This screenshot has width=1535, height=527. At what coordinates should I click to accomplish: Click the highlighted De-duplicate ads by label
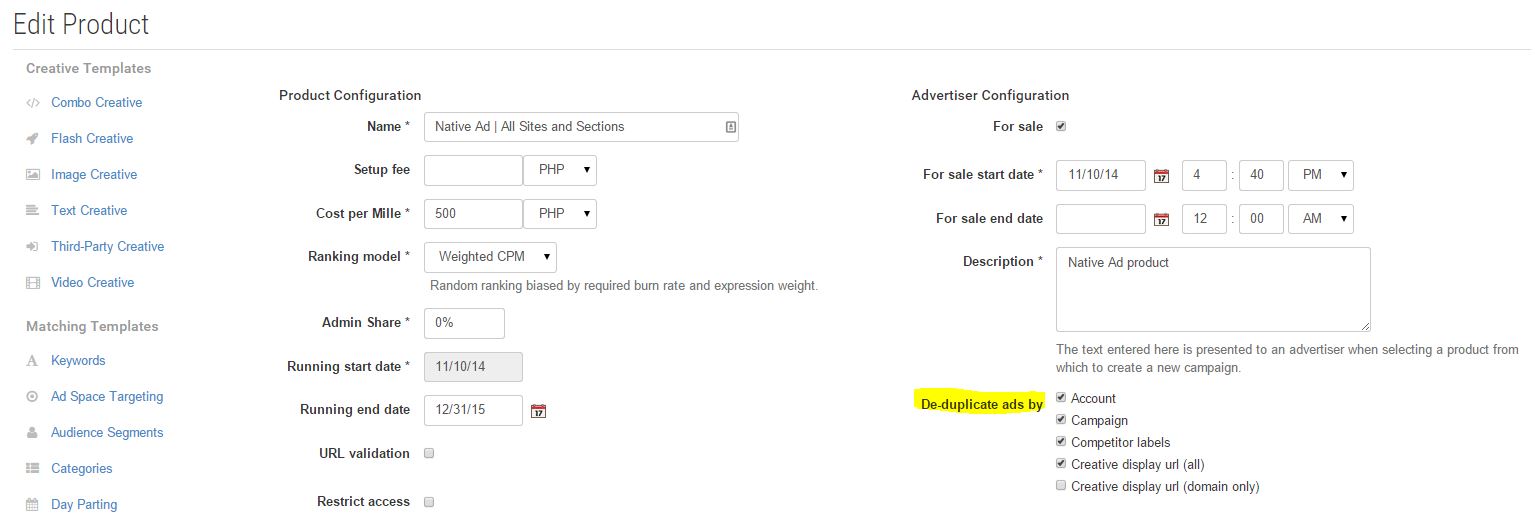click(x=981, y=404)
